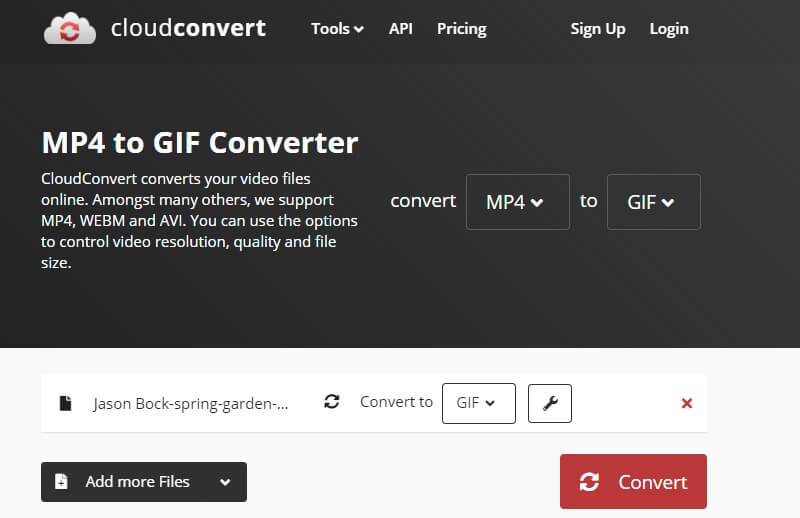Click the file document icon beside Jason Bock file
This screenshot has width=800, height=518.
pyautogui.click(x=65, y=403)
